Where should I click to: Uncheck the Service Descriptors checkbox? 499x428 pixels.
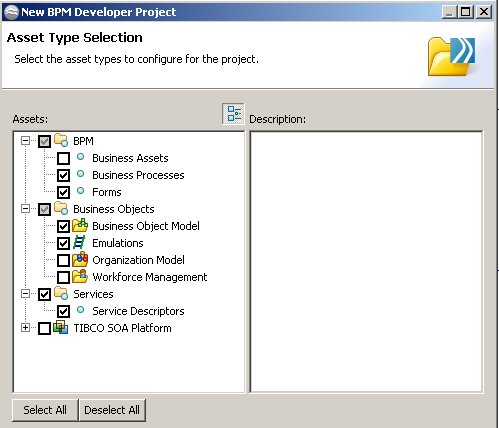click(x=63, y=311)
